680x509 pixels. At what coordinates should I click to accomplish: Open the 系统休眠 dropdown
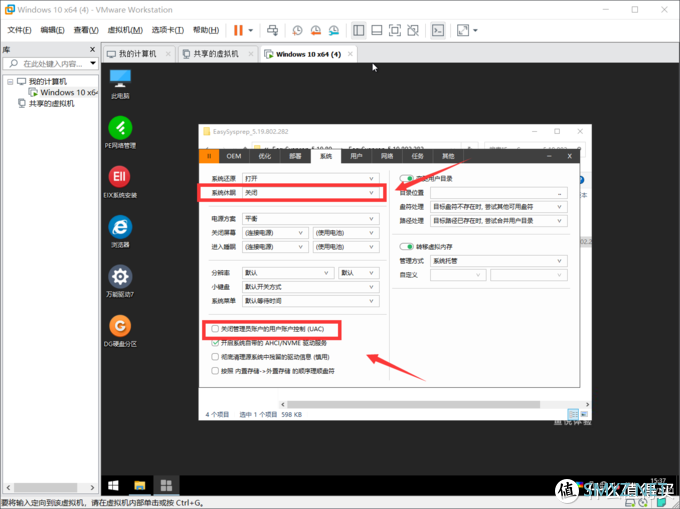click(x=311, y=193)
